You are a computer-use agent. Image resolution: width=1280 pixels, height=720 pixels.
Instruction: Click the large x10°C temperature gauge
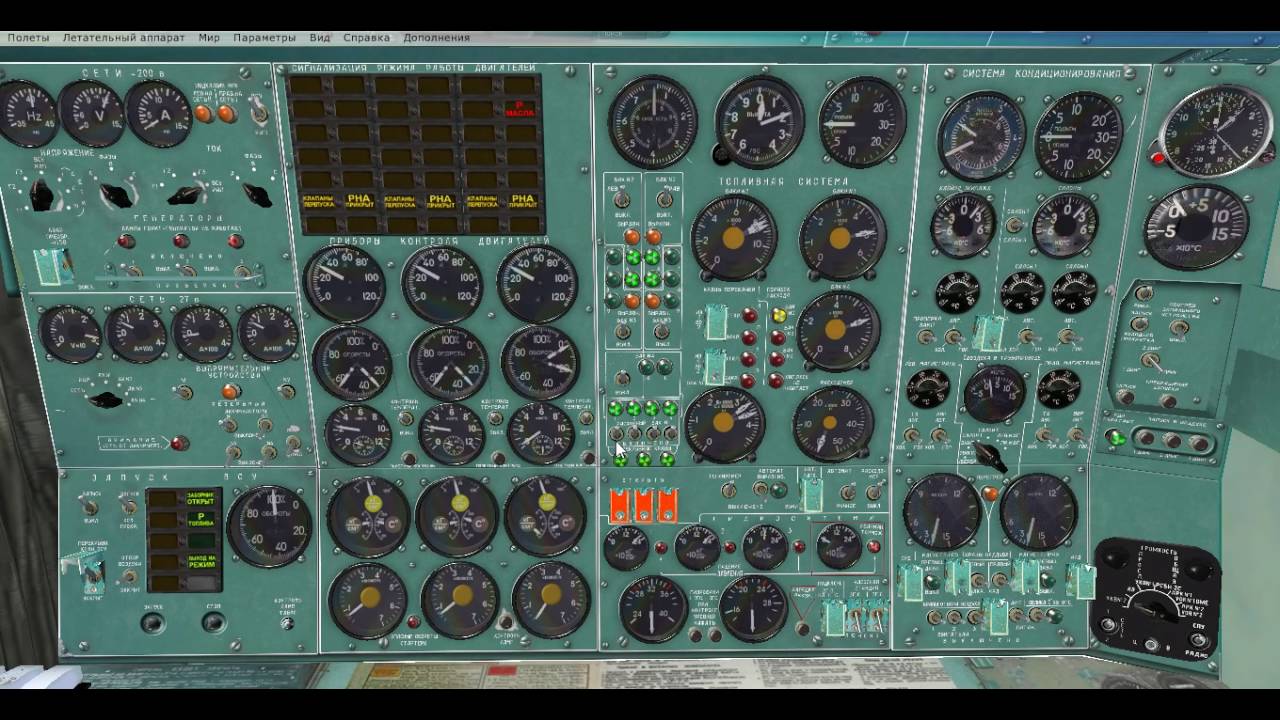[x=1196, y=226]
